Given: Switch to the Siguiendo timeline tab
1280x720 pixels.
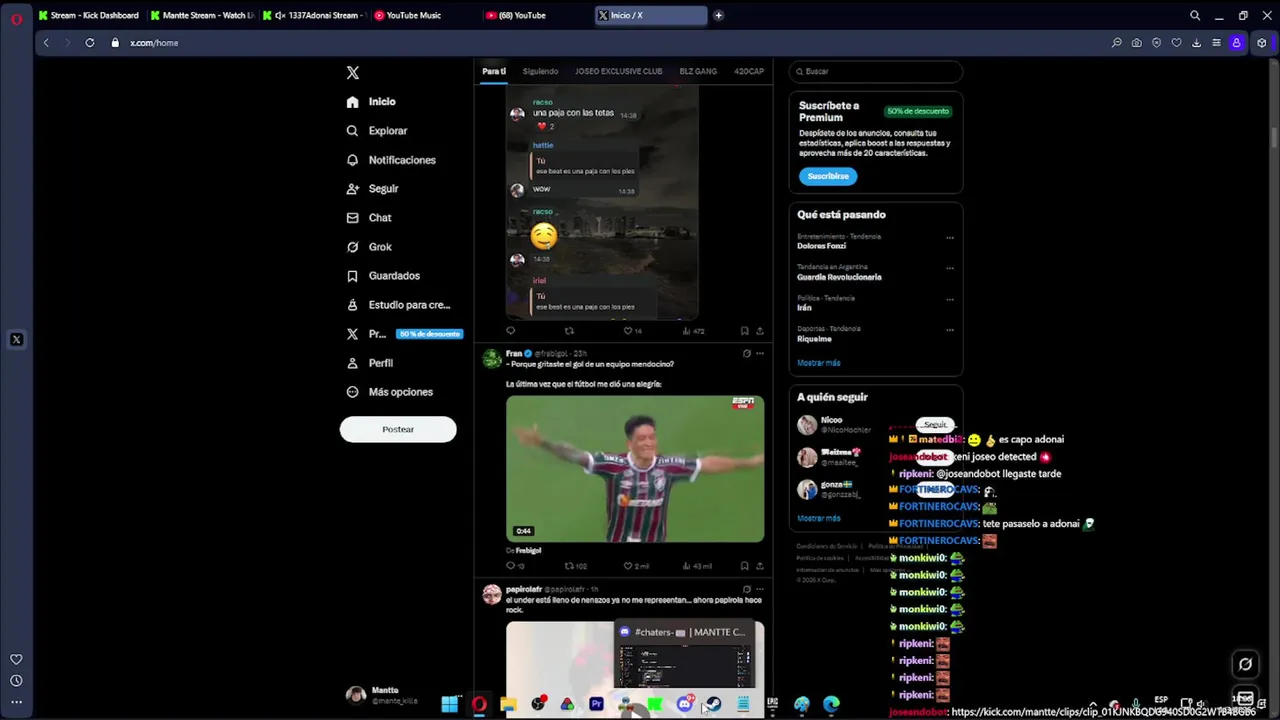Looking at the screenshot, I should pos(540,71).
